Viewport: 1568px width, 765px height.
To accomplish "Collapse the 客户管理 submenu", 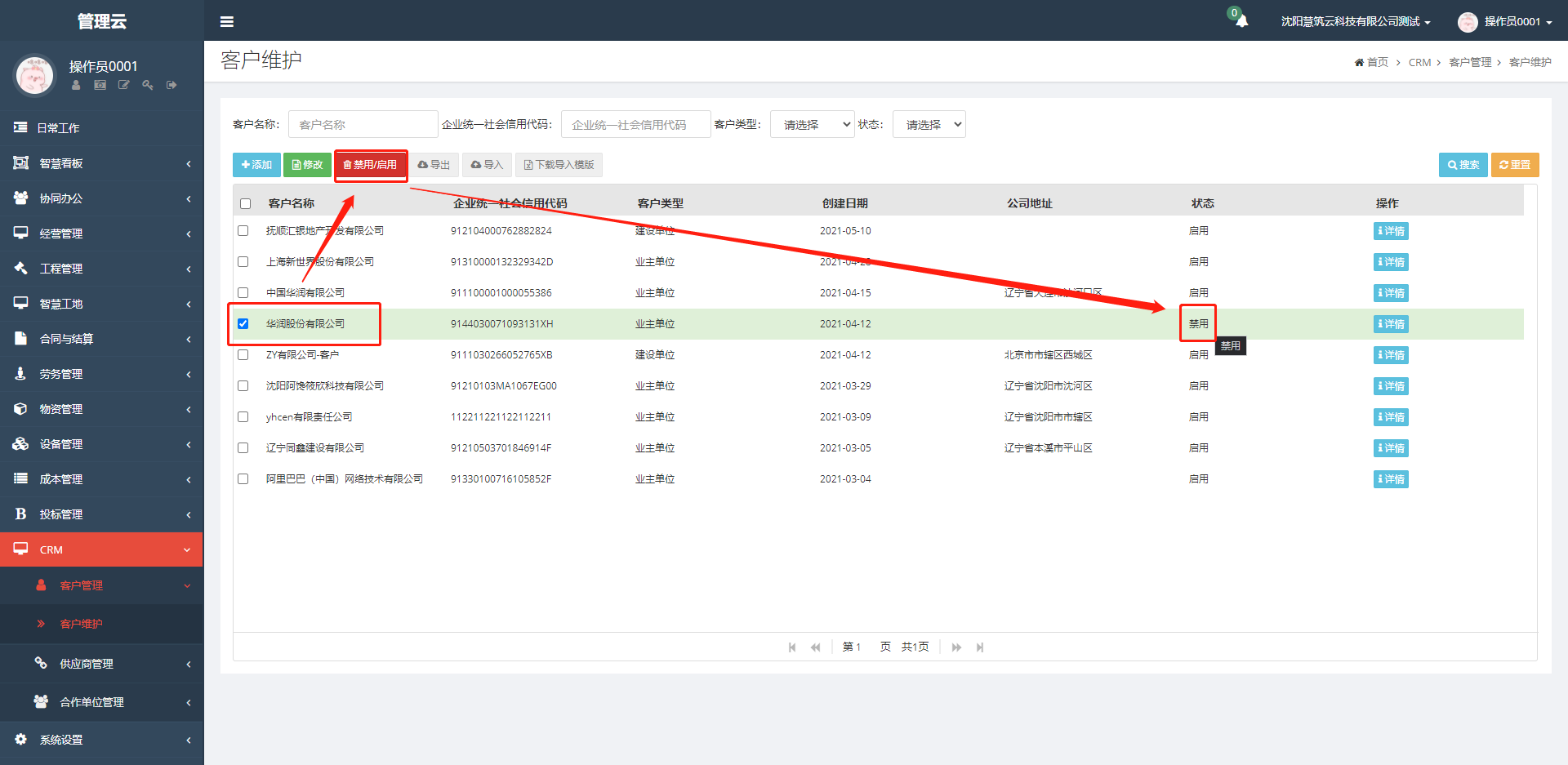I will [101, 585].
